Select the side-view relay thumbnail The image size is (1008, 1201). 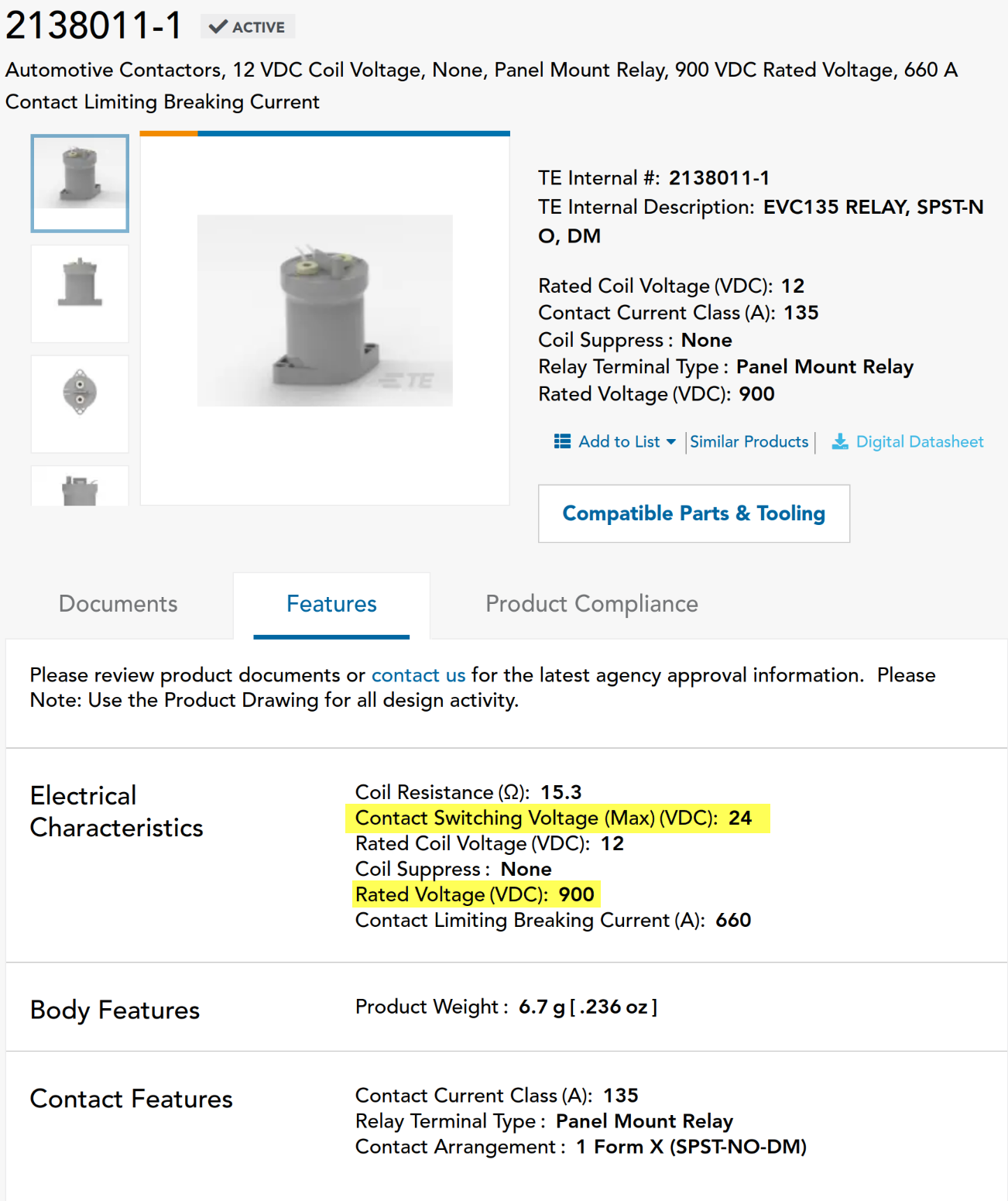tap(80, 293)
